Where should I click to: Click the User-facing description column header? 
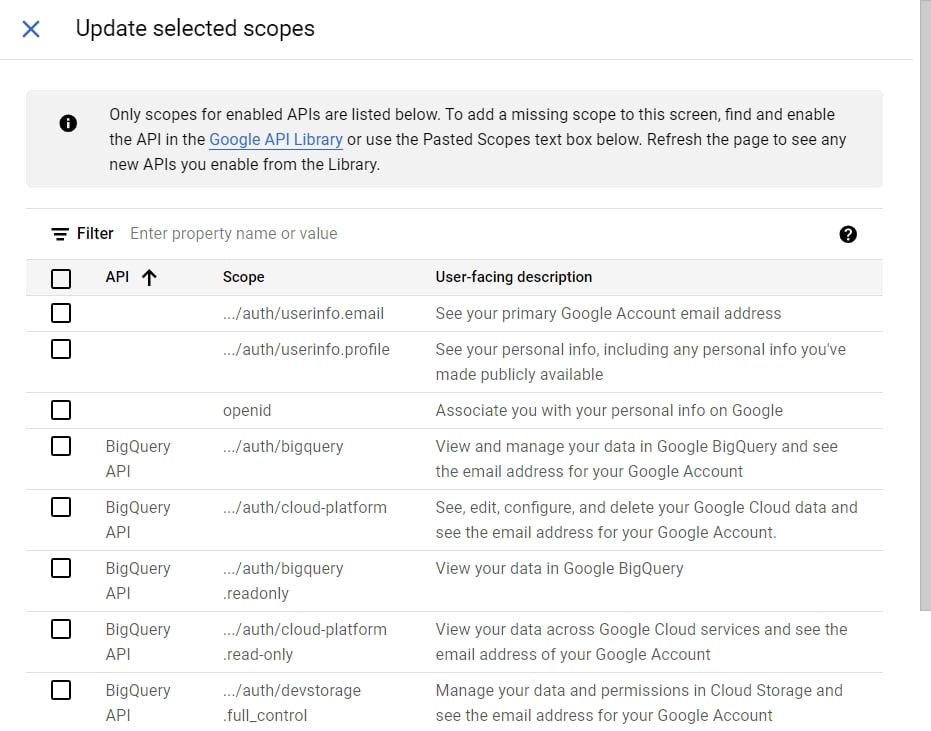[514, 277]
